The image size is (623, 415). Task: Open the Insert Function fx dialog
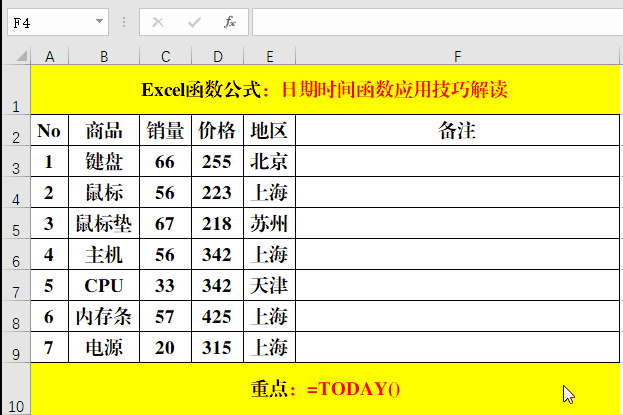[x=230, y=22]
